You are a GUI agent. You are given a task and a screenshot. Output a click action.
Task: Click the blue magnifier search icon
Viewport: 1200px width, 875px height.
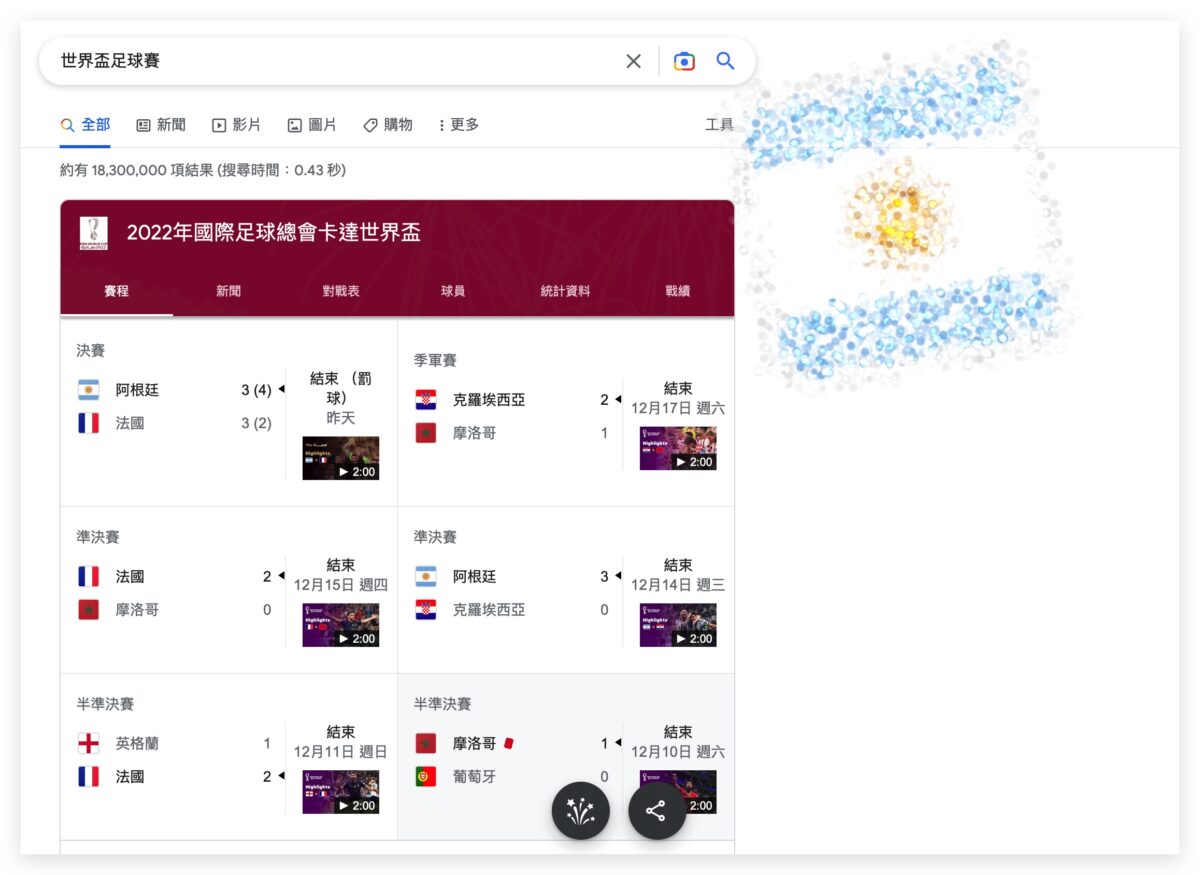click(x=726, y=61)
